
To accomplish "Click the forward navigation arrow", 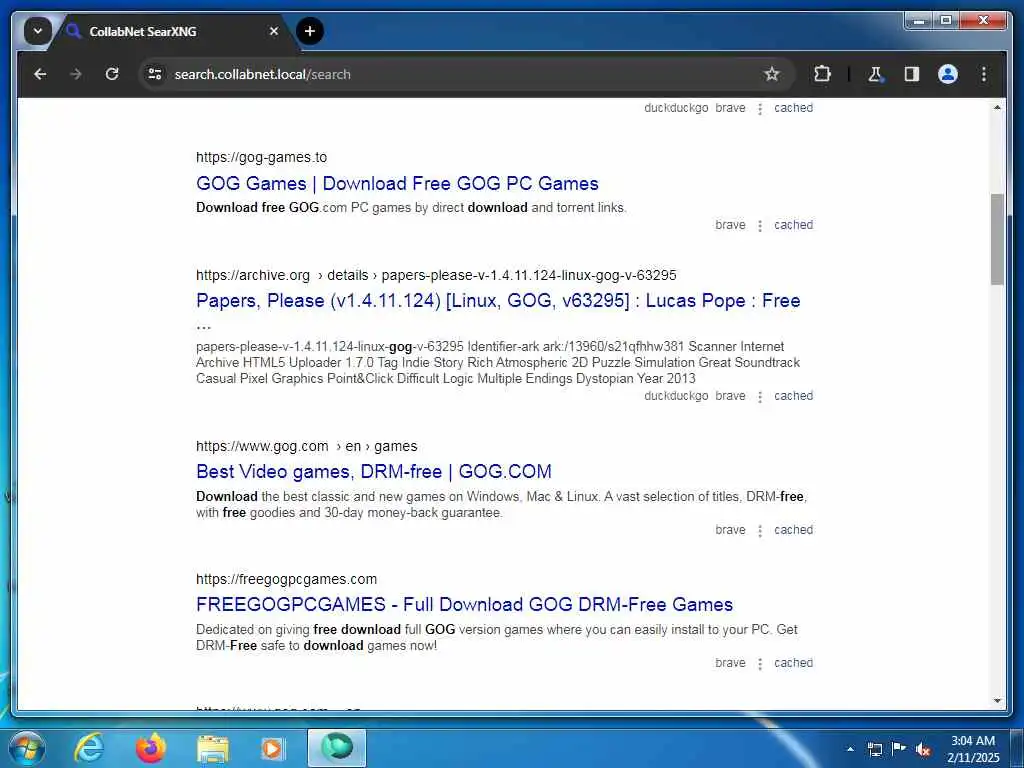I will click(76, 74).
